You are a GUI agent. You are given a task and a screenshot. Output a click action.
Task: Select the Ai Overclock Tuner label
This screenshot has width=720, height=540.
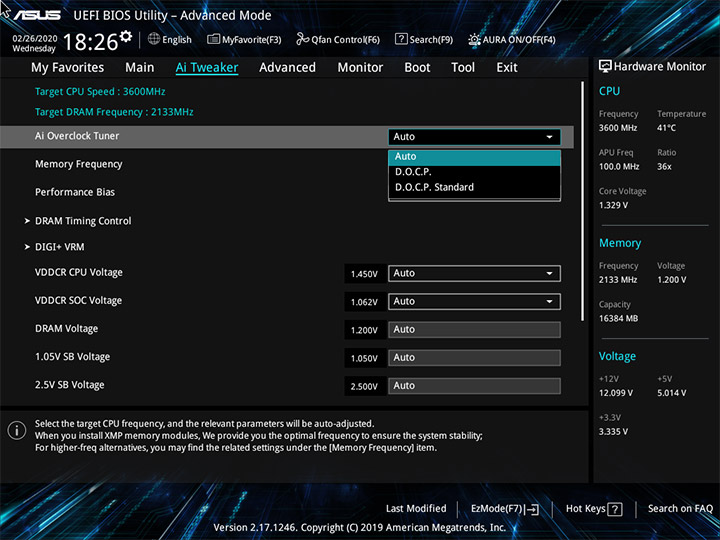pyautogui.click(x=77, y=136)
